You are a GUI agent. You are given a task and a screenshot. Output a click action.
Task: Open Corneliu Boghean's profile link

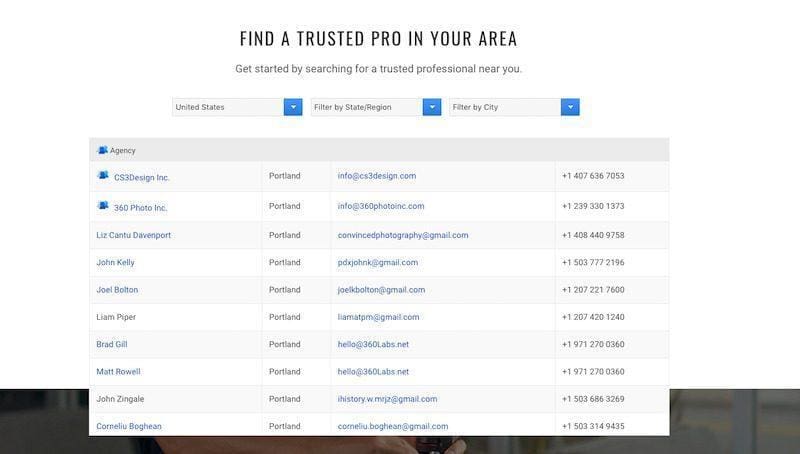point(128,426)
